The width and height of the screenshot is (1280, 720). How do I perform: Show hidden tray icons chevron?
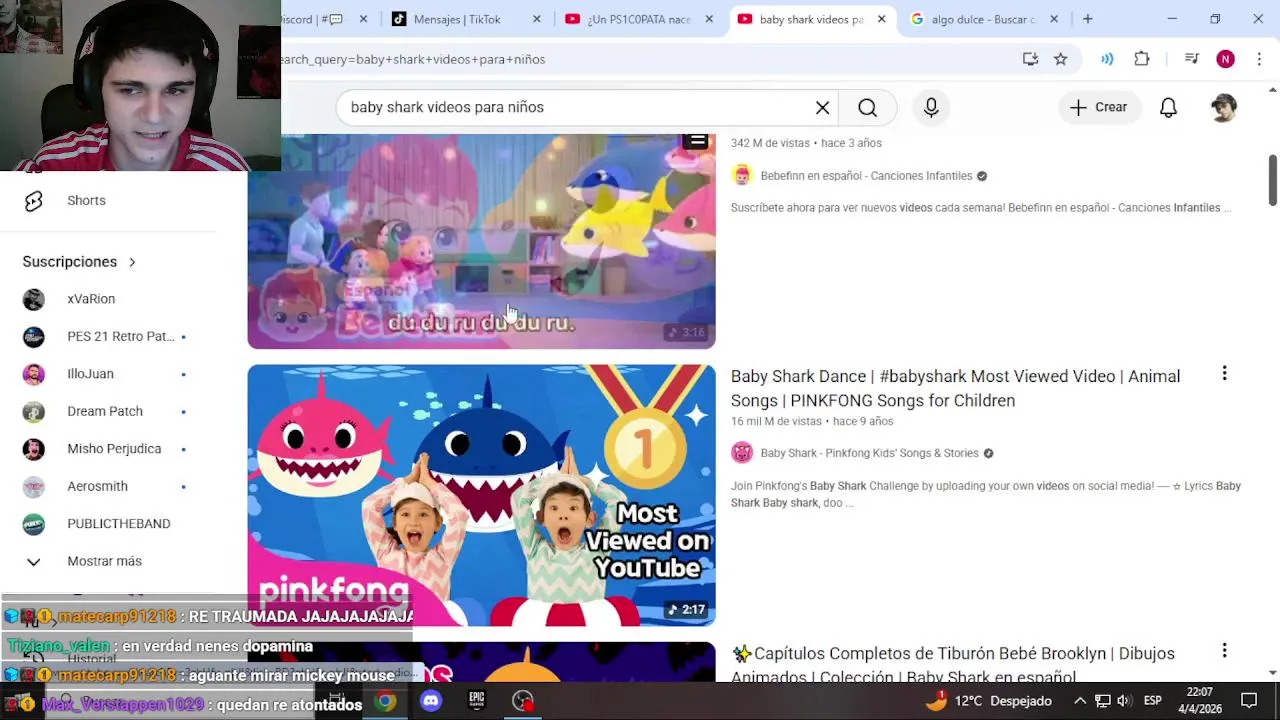click(x=1080, y=701)
